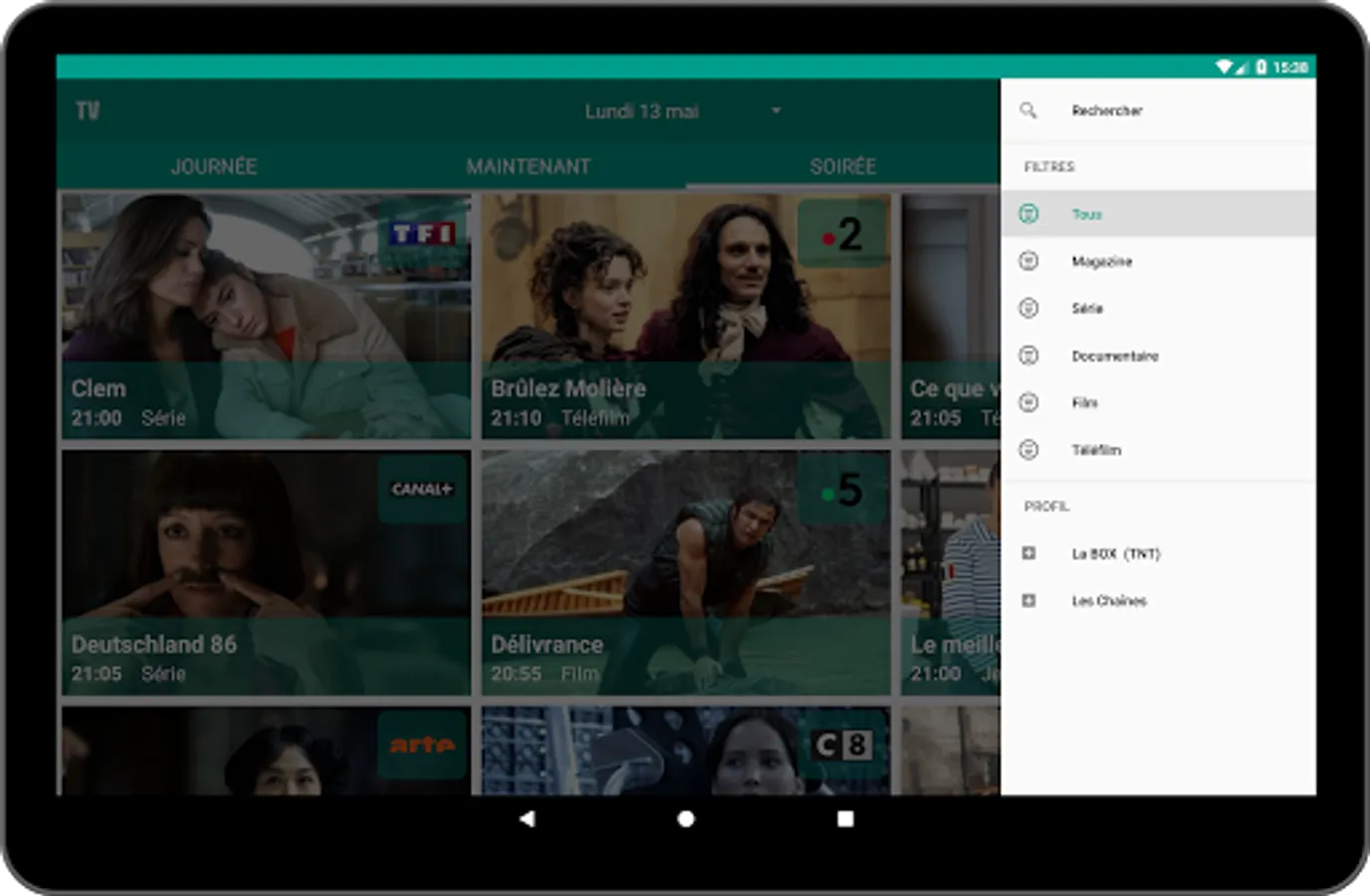The height and width of the screenshot is (896, 1370).
Task: Click the Série filter icon
Action: (x=1028, y=308)
